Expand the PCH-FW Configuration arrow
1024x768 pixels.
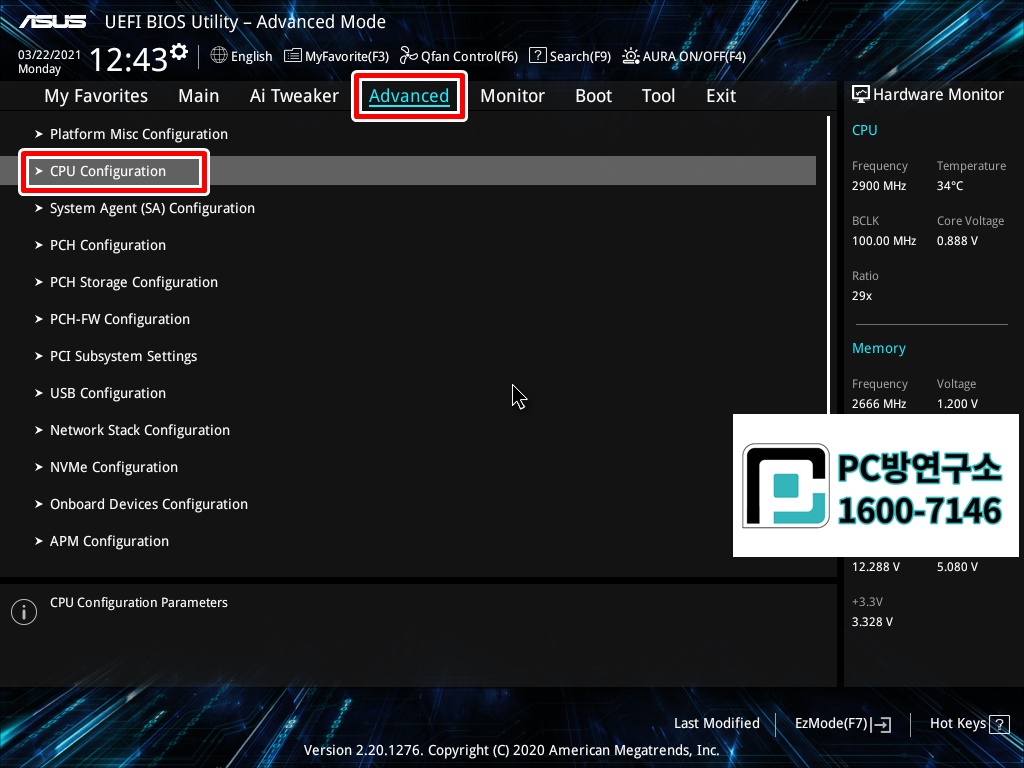tap(39, 319)
